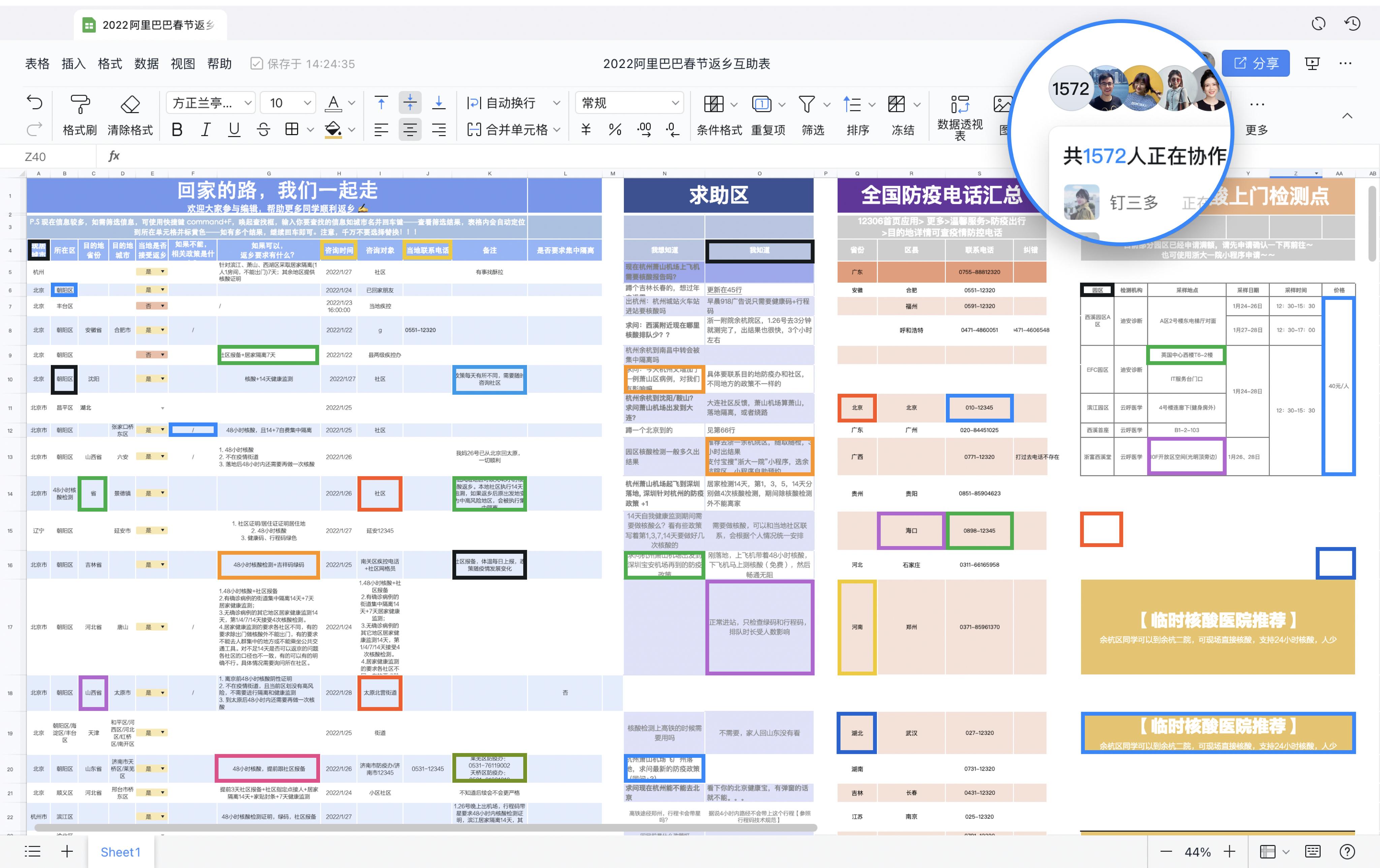Align cell content to bottom
The width and height of the screenshot is (1380, 868).
[x=438, y=103]
